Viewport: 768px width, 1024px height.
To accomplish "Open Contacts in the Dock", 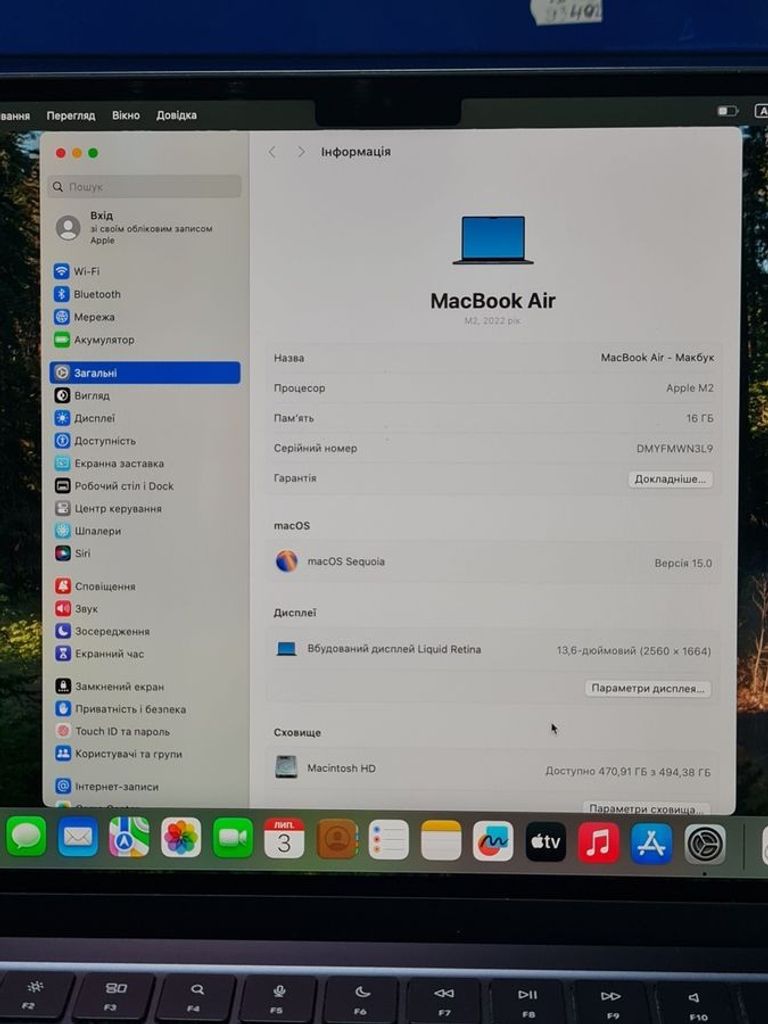I will pyautogui.click(x=337, y=839).
